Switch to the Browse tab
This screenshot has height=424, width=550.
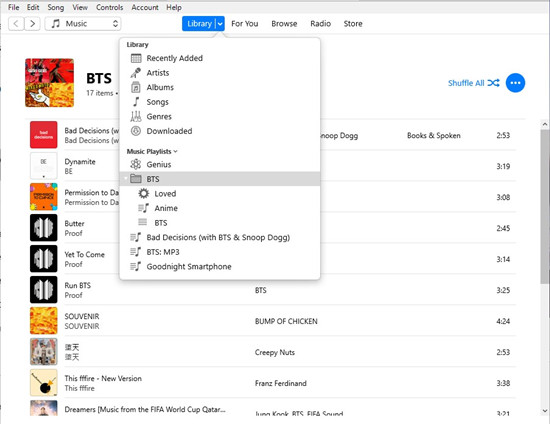(x=284, y=24)
